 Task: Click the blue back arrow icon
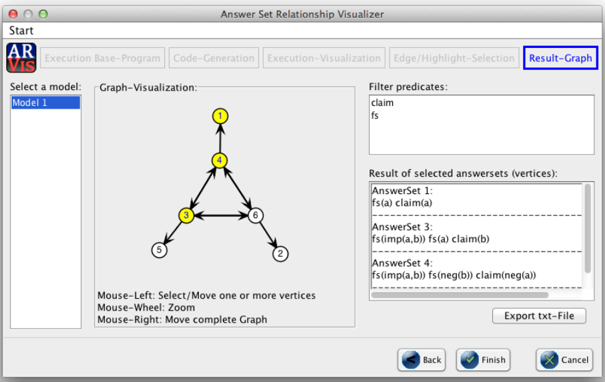pyautogui.click(x=411, y=360)
